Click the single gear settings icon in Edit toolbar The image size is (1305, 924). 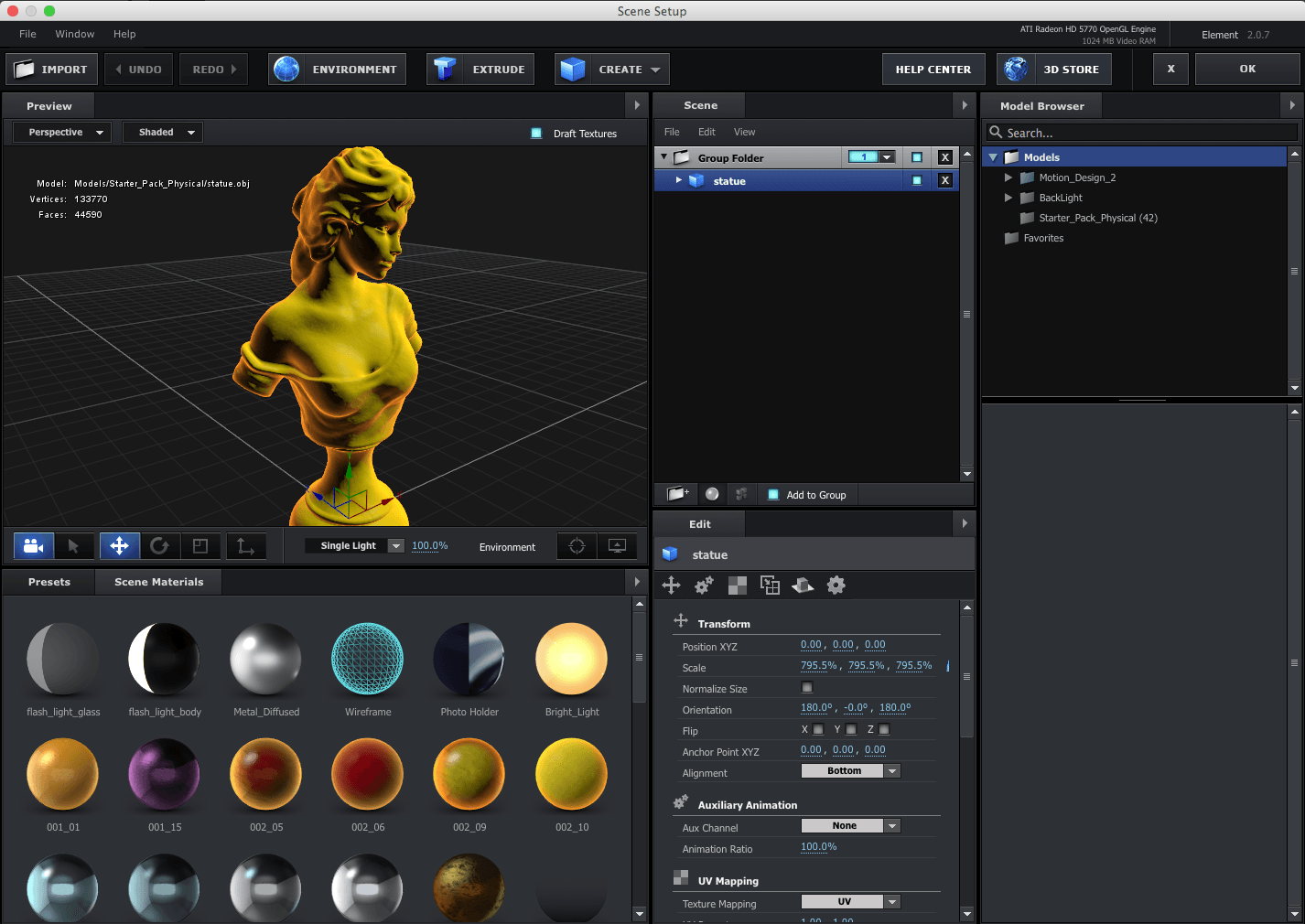click(x=836, y=586)
